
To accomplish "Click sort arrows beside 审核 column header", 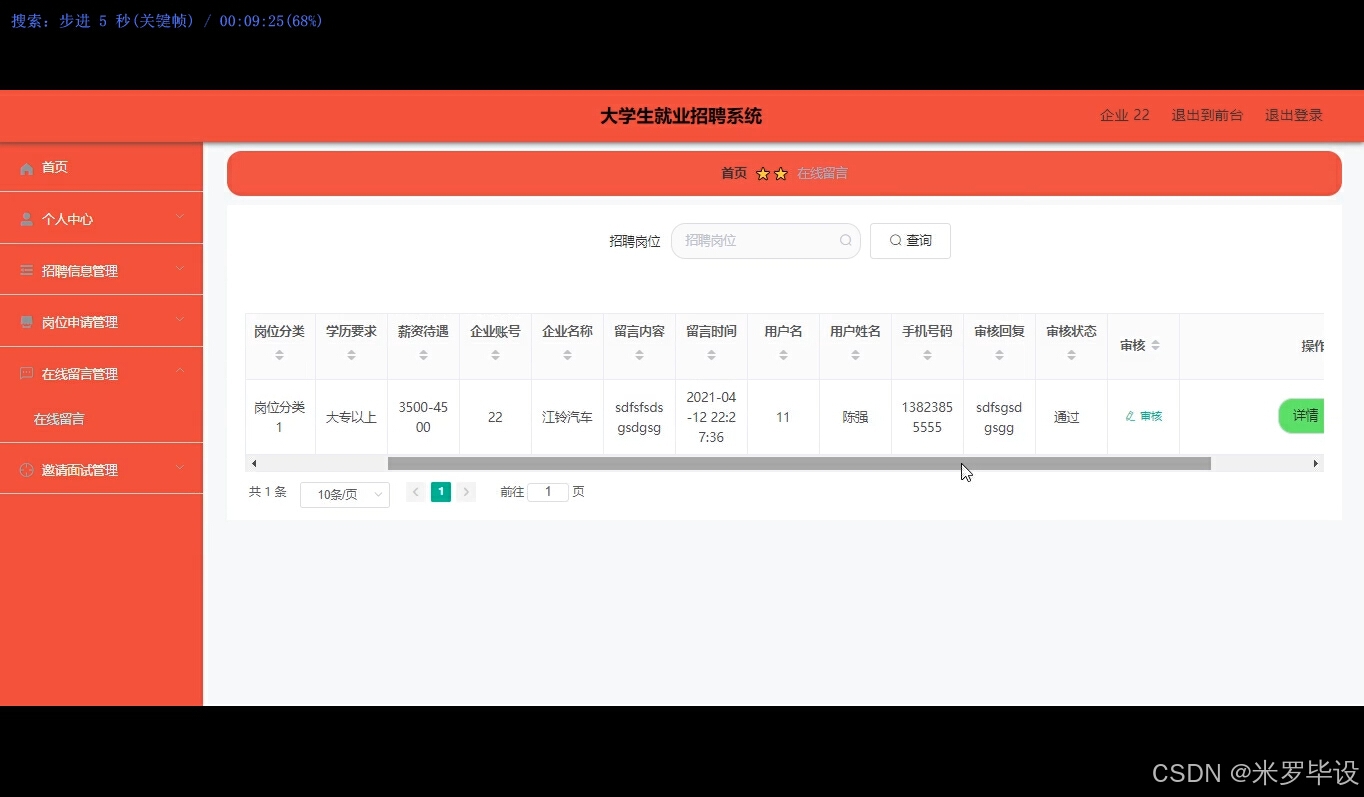I will (x=1155, y=345).
